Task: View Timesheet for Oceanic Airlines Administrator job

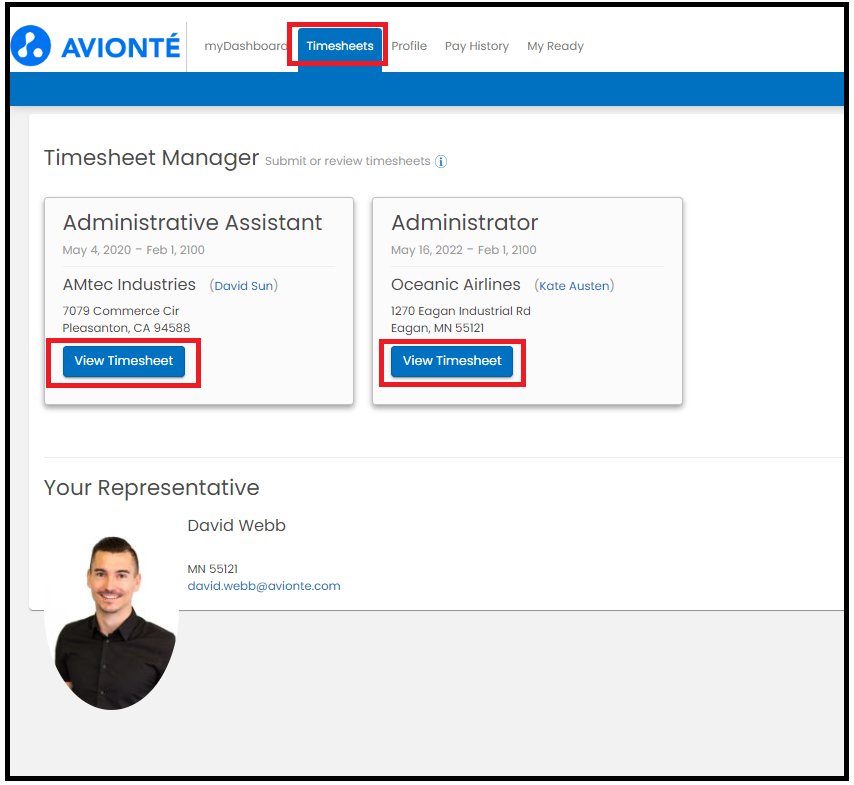Action: click(x=452, y=361)
